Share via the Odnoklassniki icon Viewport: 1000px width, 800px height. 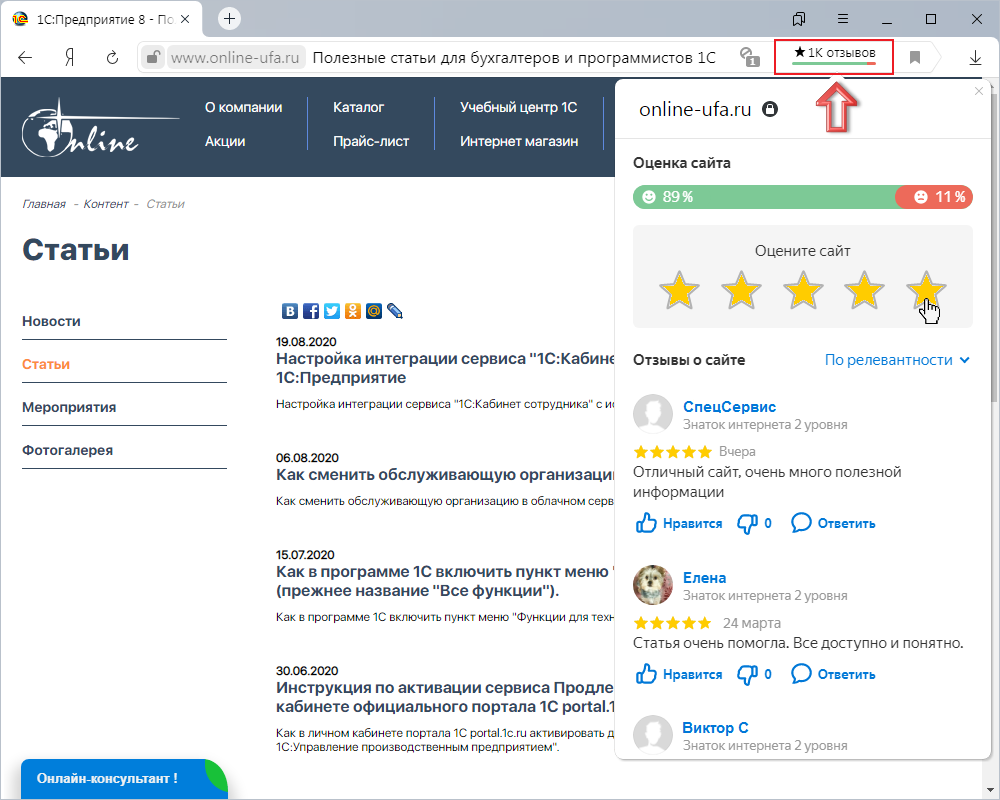(353, 311)
